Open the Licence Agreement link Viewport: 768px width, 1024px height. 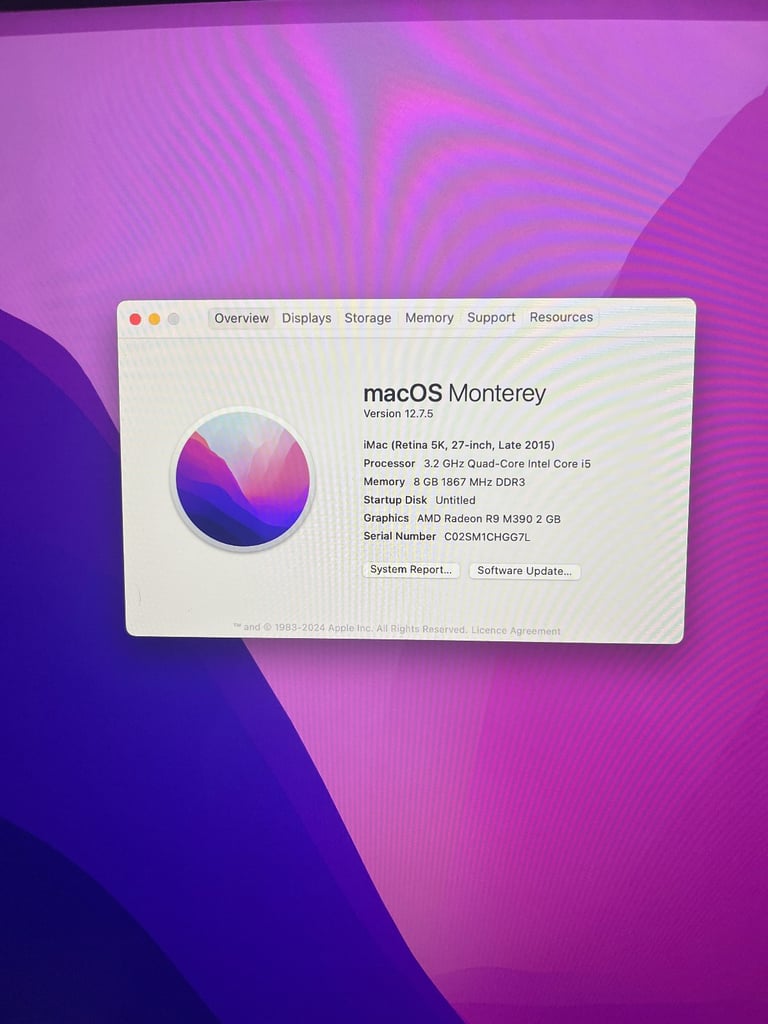coord(516,631)
